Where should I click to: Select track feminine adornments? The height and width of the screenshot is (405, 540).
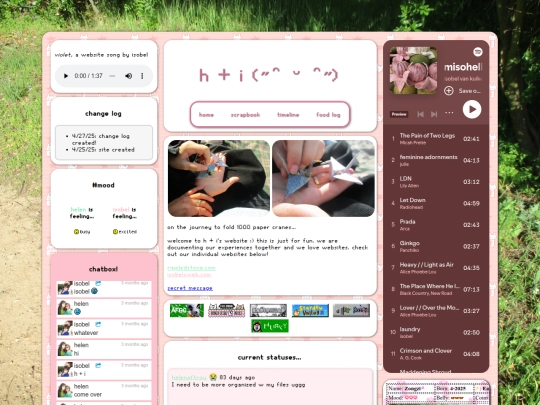coord(436,160)
